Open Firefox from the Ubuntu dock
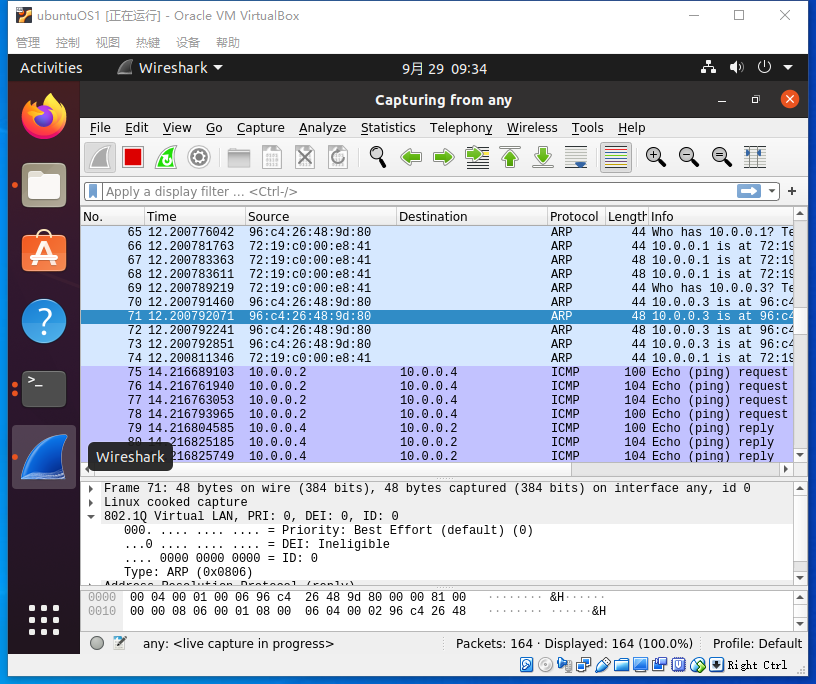 tap(44, 117)
